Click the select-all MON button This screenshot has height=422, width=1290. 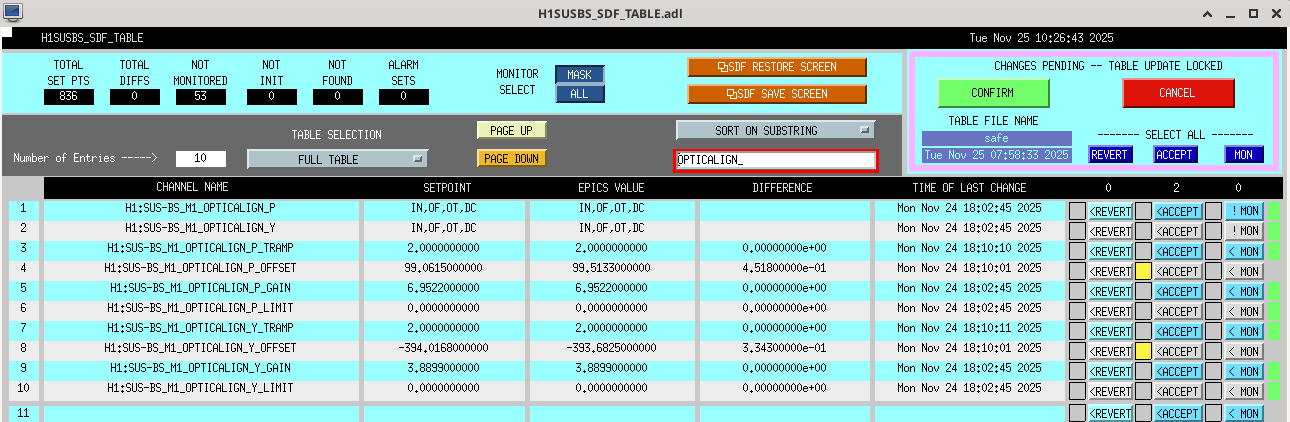click(x=1244, y=155)
